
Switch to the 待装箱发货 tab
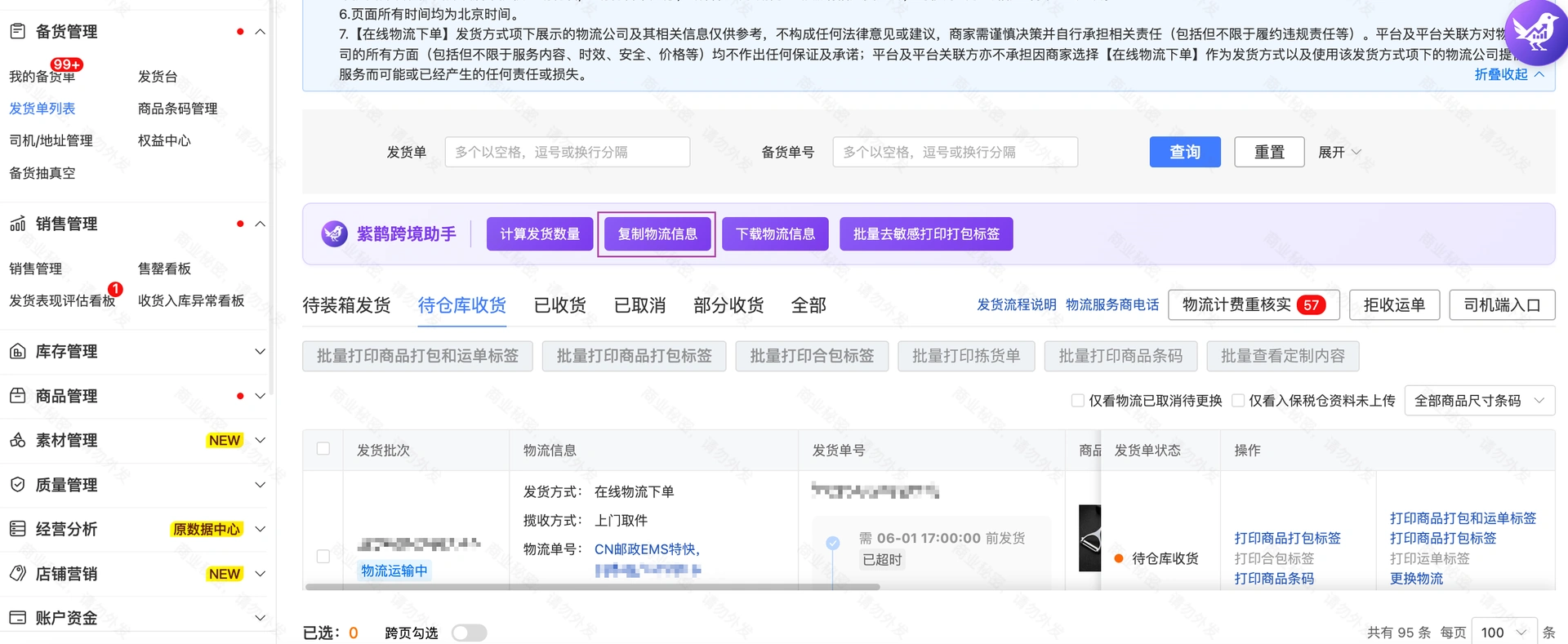347,305
